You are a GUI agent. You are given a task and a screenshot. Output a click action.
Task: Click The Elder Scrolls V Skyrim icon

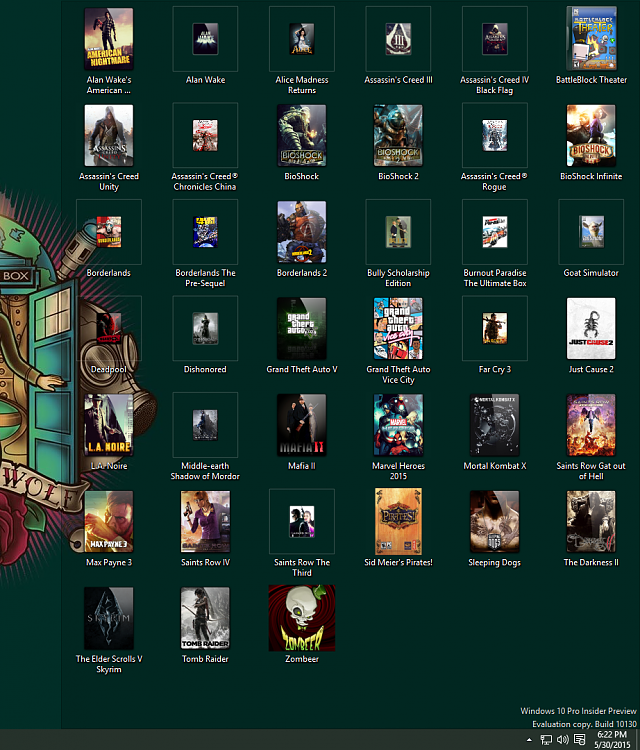(x=109, y=618)
